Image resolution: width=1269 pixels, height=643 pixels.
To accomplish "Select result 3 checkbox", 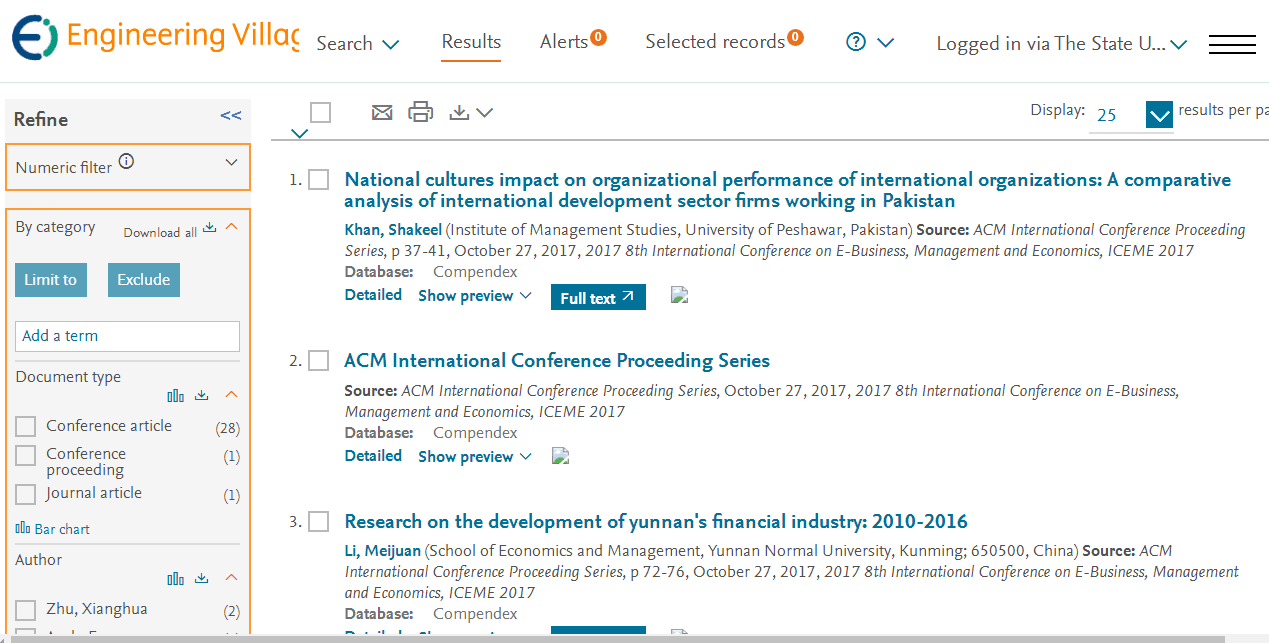I will (x=319, y=522).
